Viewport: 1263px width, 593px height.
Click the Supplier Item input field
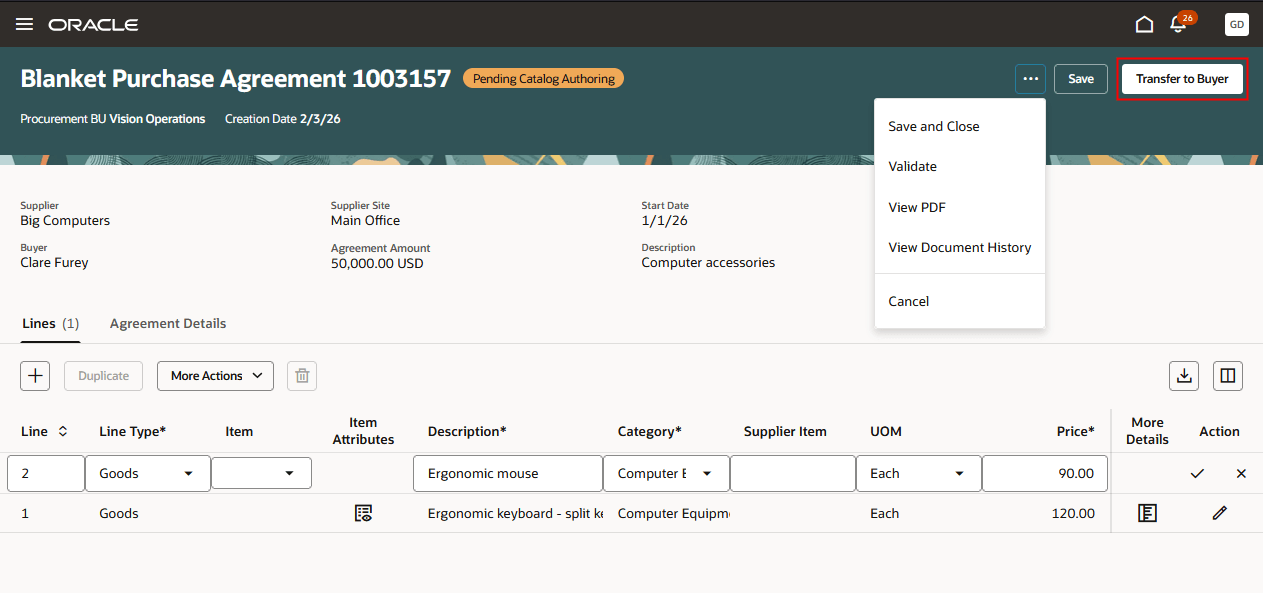click(x=793, y=473)
